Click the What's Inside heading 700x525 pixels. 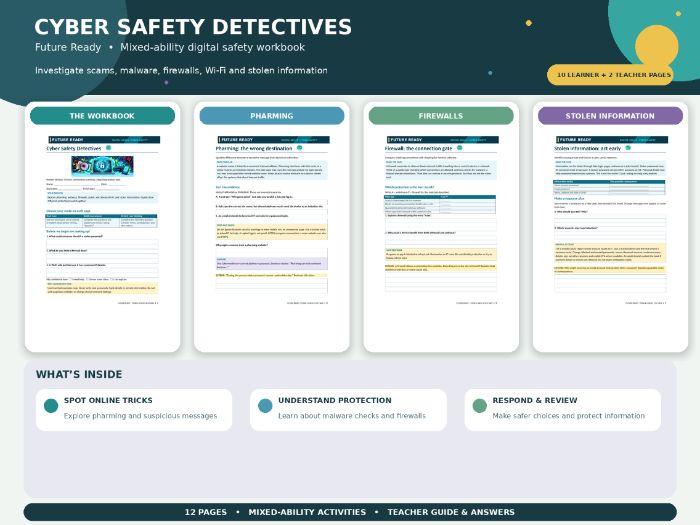79,374
